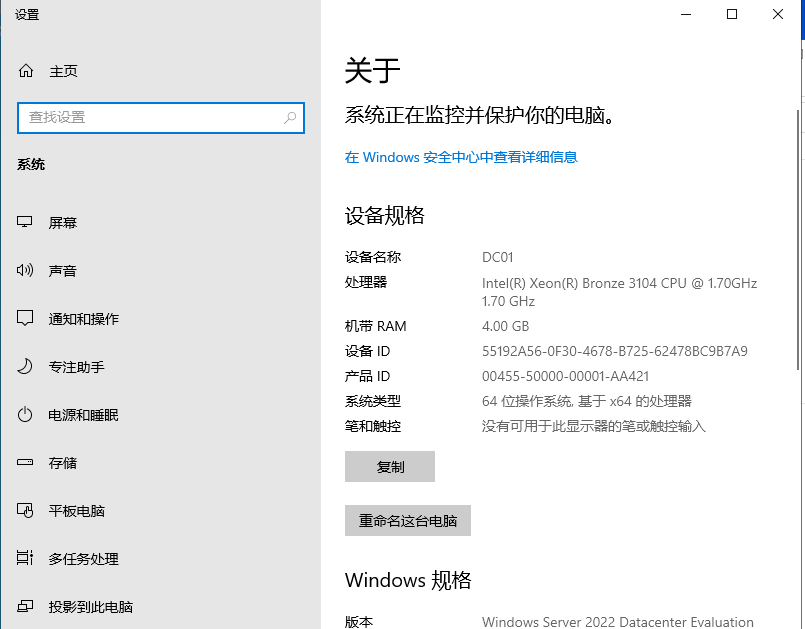Click the moon icon for 专注助手
The image size is (805, 629).
(x=26, y=367)
